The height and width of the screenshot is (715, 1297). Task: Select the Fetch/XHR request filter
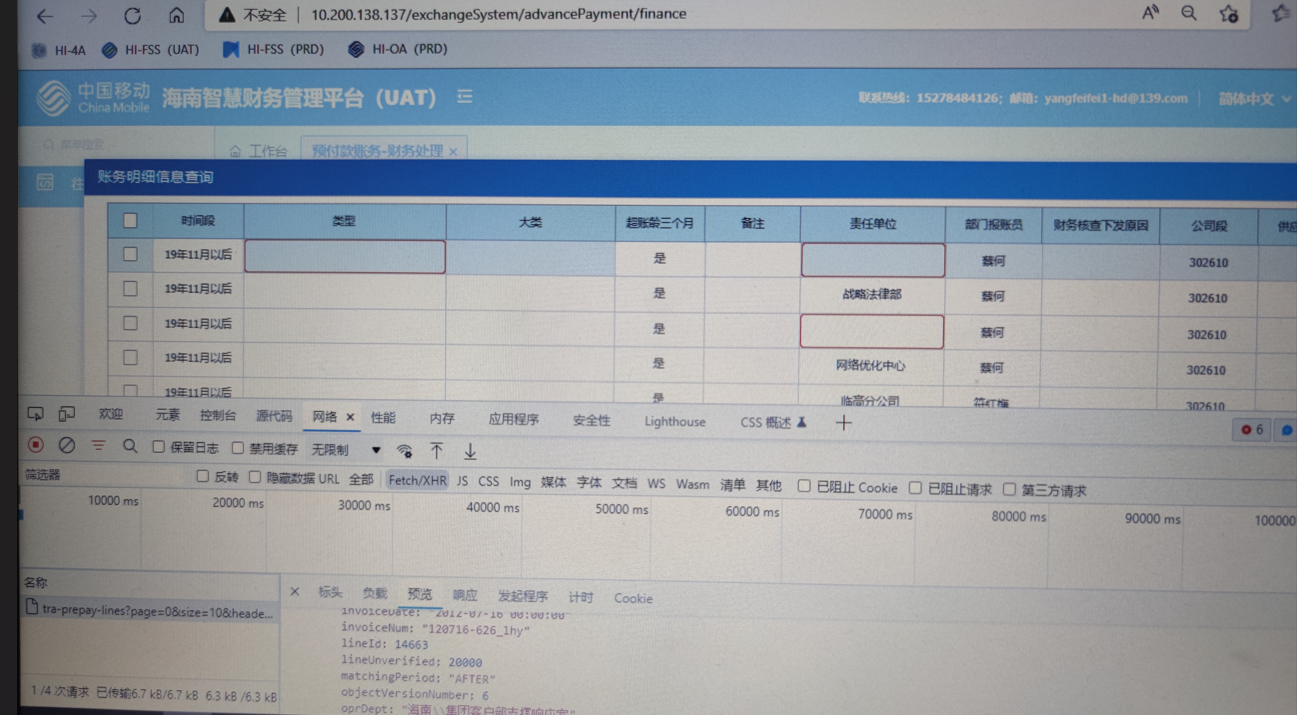tap(417, 481)
